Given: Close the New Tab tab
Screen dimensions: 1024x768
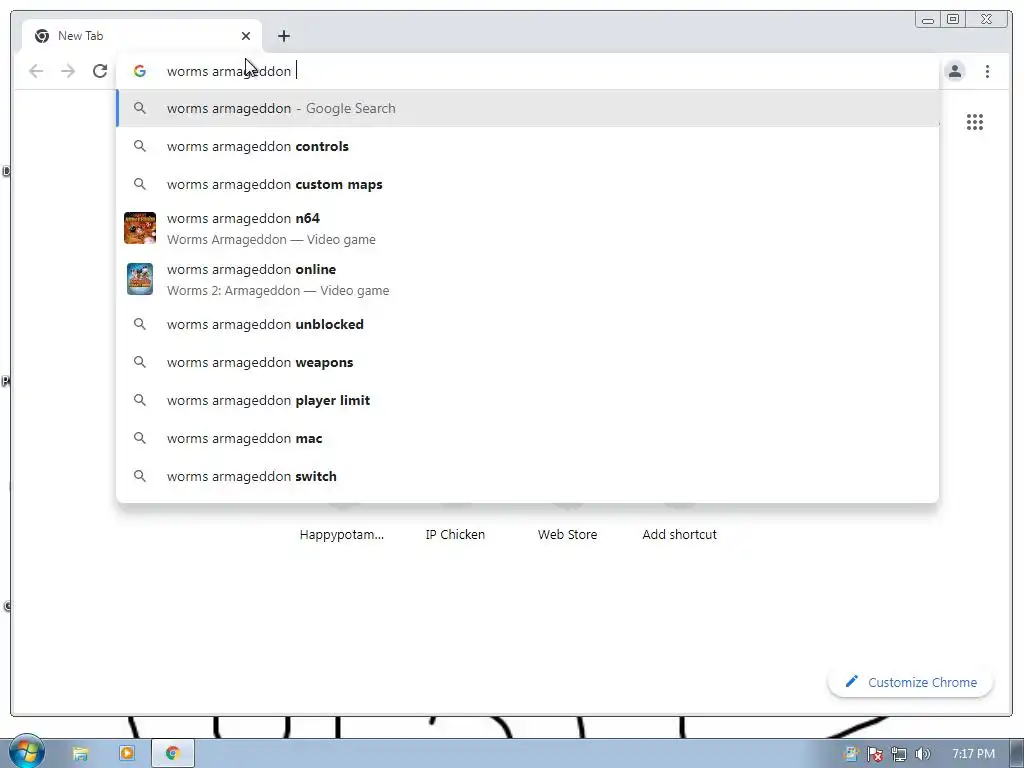Looking at the screenshot, I should [246, 36].
